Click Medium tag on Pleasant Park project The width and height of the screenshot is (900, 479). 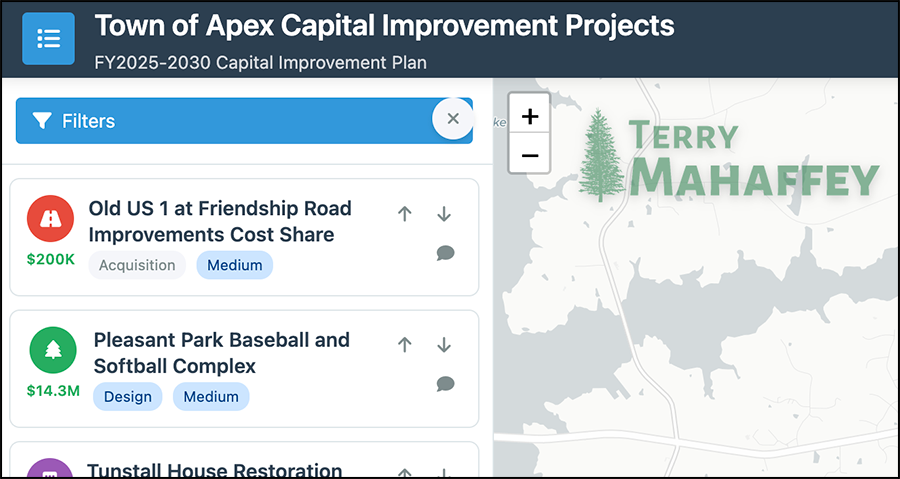[211, 396]
